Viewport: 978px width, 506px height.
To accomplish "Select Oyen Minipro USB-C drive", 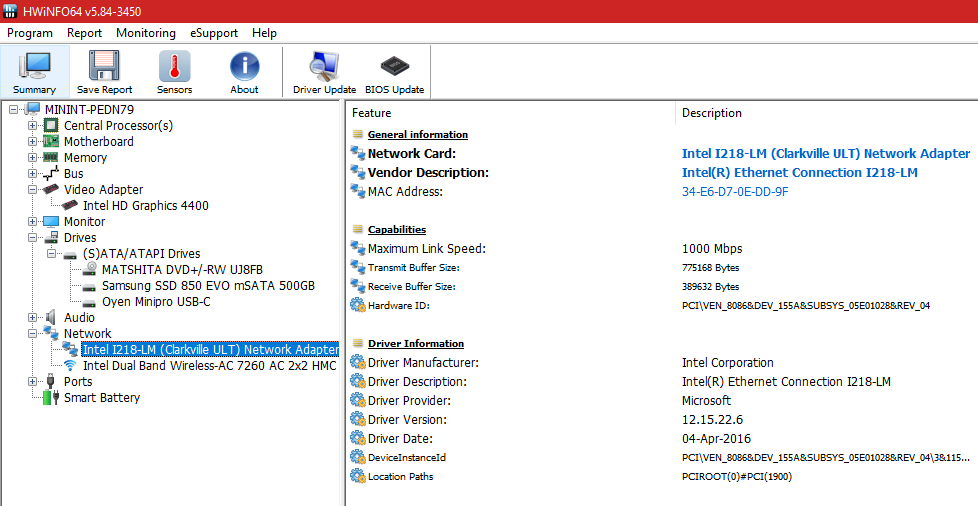I will (156, 302).
